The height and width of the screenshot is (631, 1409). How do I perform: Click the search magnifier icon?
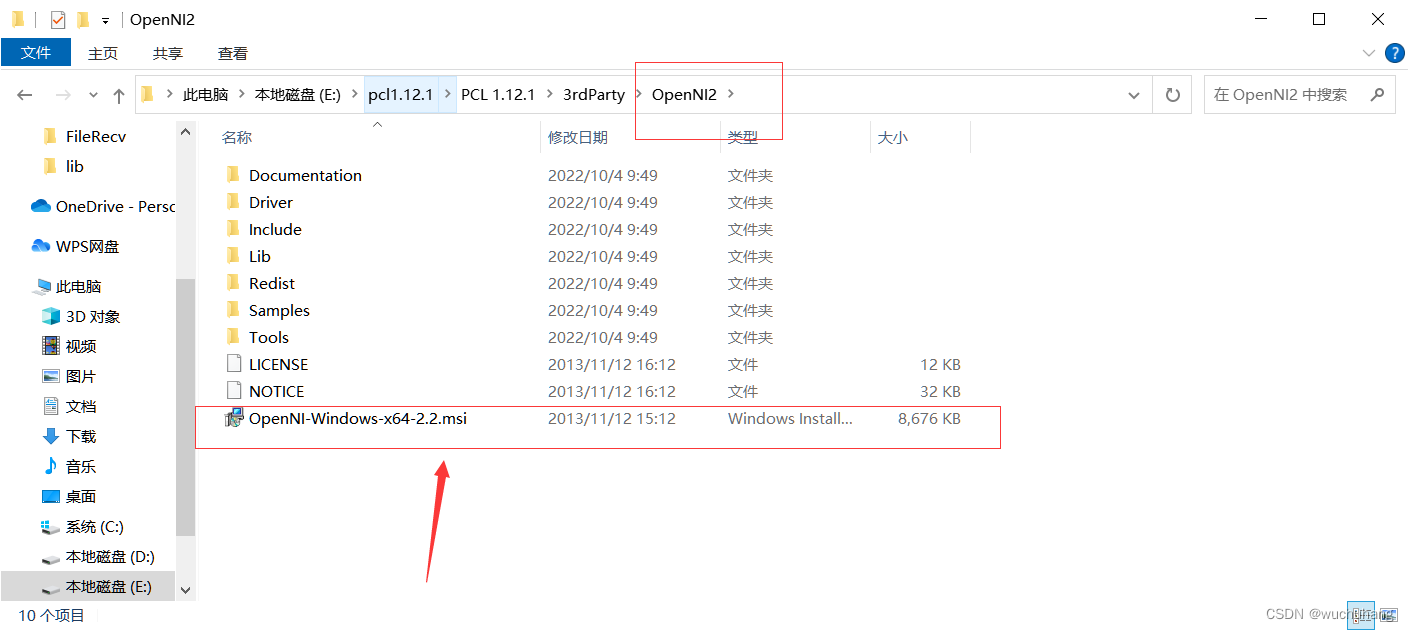(1377, 95)
